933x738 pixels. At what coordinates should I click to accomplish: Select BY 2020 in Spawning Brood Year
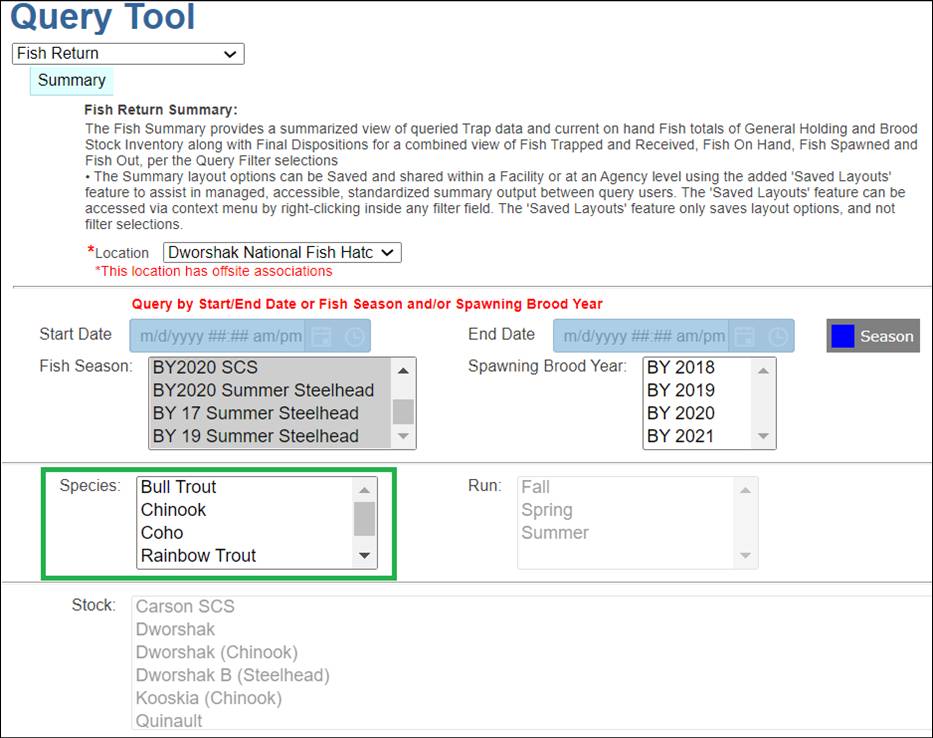680,413
